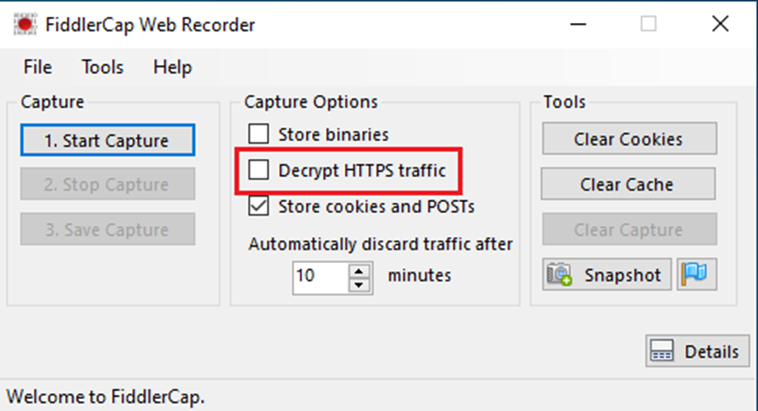Click the discard minutes input field

coord(320,278)
